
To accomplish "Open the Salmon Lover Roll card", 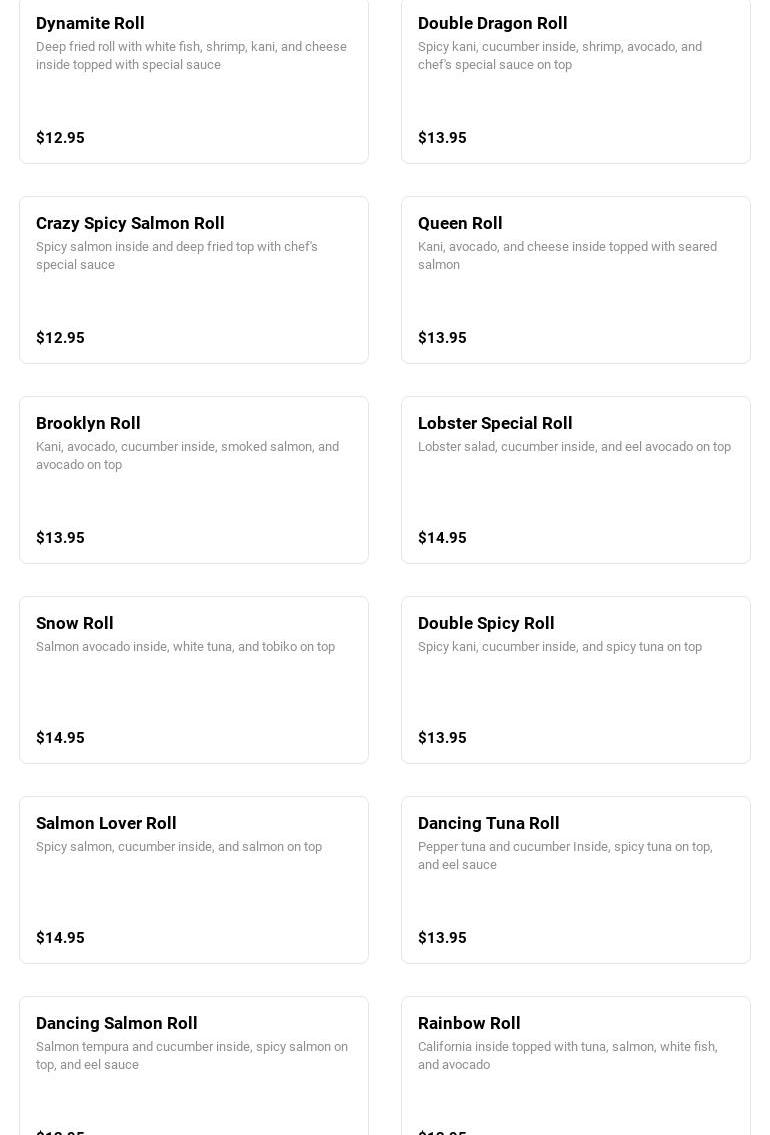I will (x=106, y=823).
